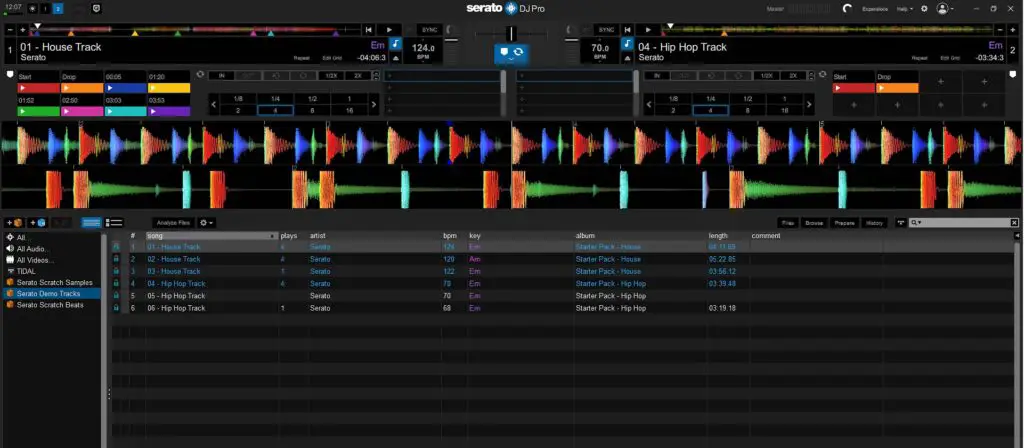The width and height of the screenshot is (1024, 448).
Task: Trigger orange Drop cue on left deck
Action: point(82,88)
